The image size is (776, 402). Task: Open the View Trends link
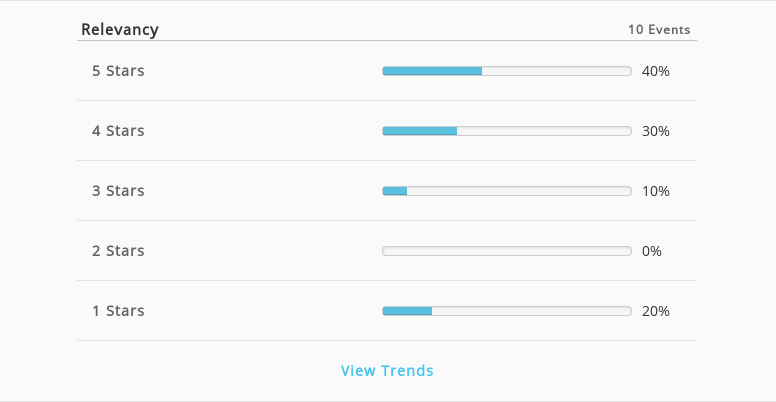coord(387,370)
